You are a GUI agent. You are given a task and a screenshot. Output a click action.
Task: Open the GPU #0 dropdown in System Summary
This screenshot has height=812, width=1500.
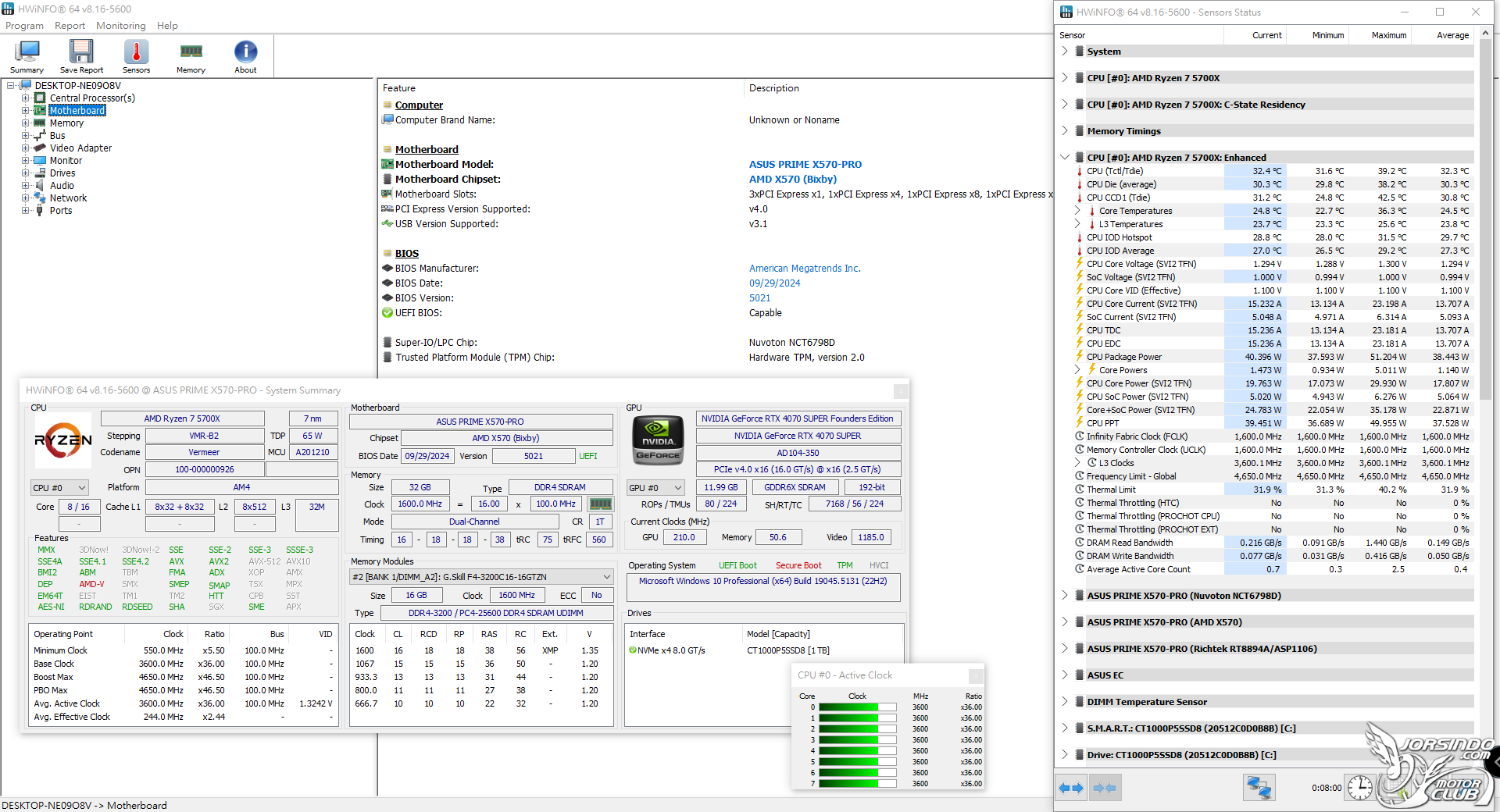(x=655, y=488)
